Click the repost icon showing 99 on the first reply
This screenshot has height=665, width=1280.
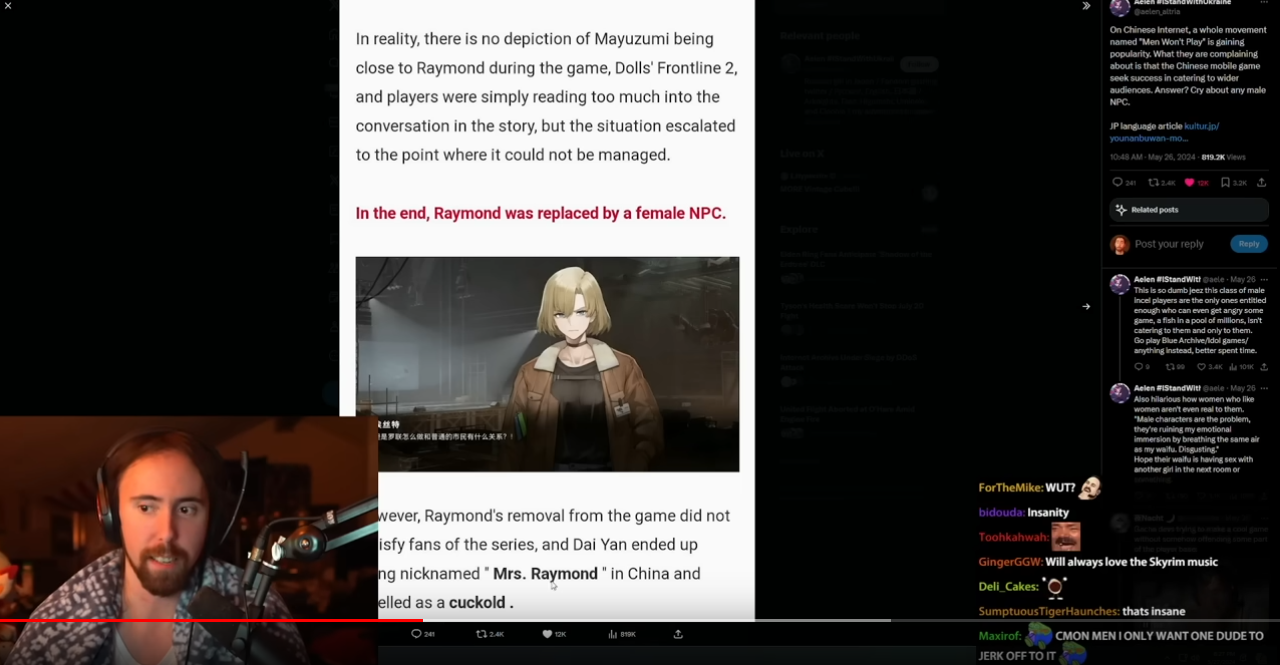coord(1171,367)
